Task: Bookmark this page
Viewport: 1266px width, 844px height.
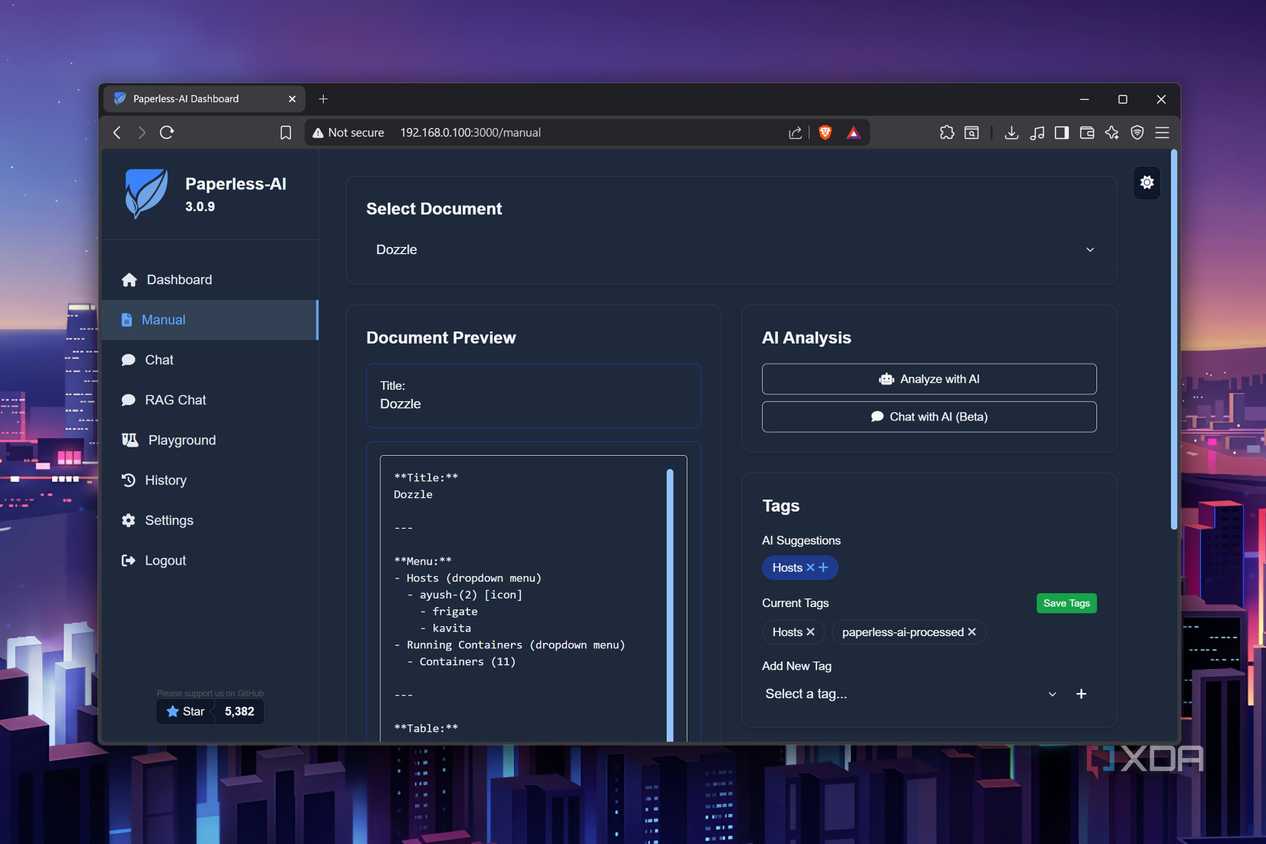Action: pyautogui.click(x=285, y=132)
